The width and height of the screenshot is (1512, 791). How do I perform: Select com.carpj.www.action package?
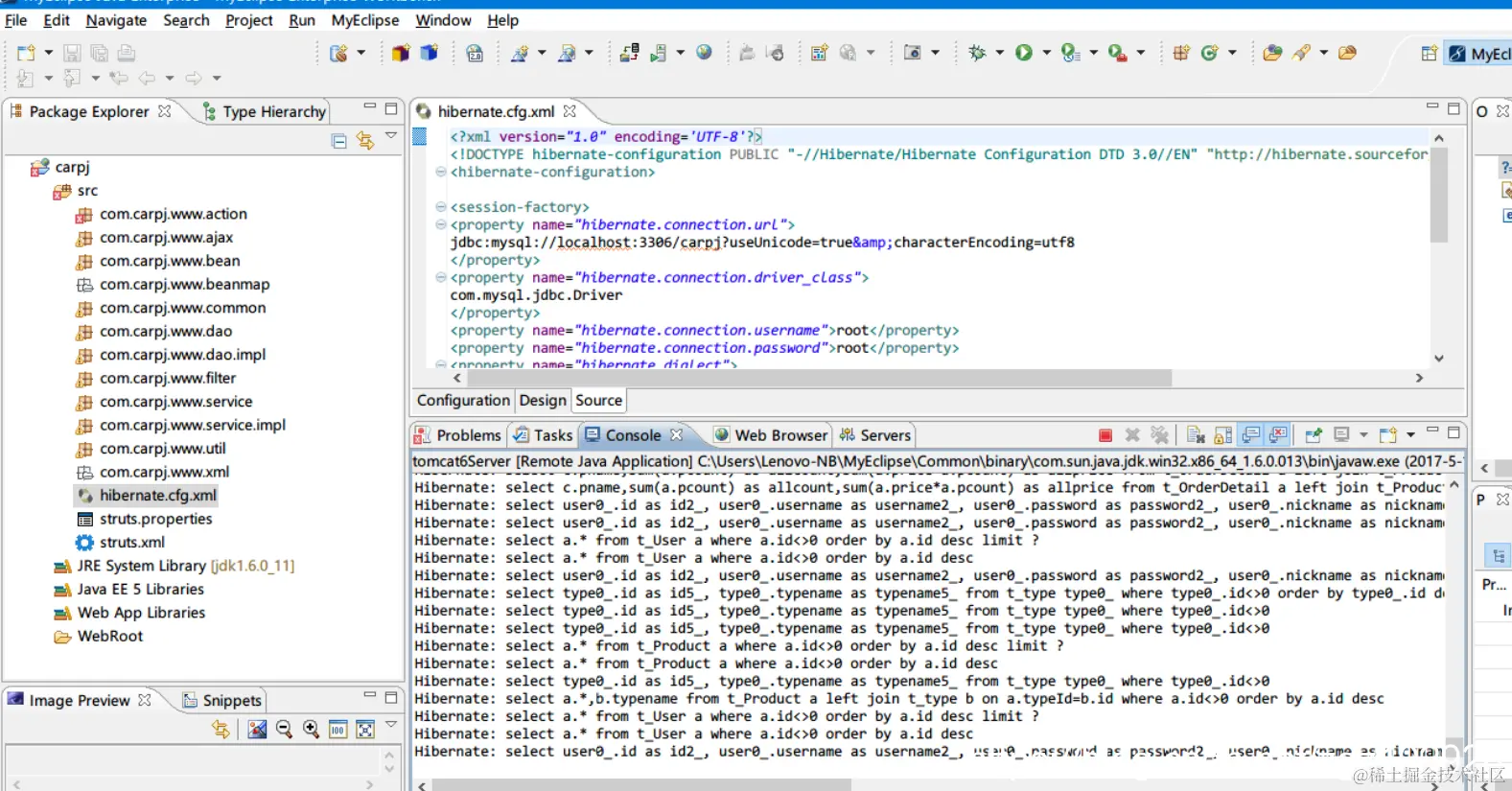[x=161, y=215]
